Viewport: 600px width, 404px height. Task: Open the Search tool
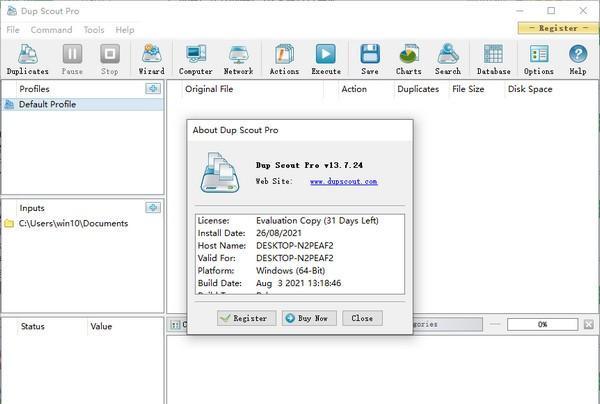[448, 59]
